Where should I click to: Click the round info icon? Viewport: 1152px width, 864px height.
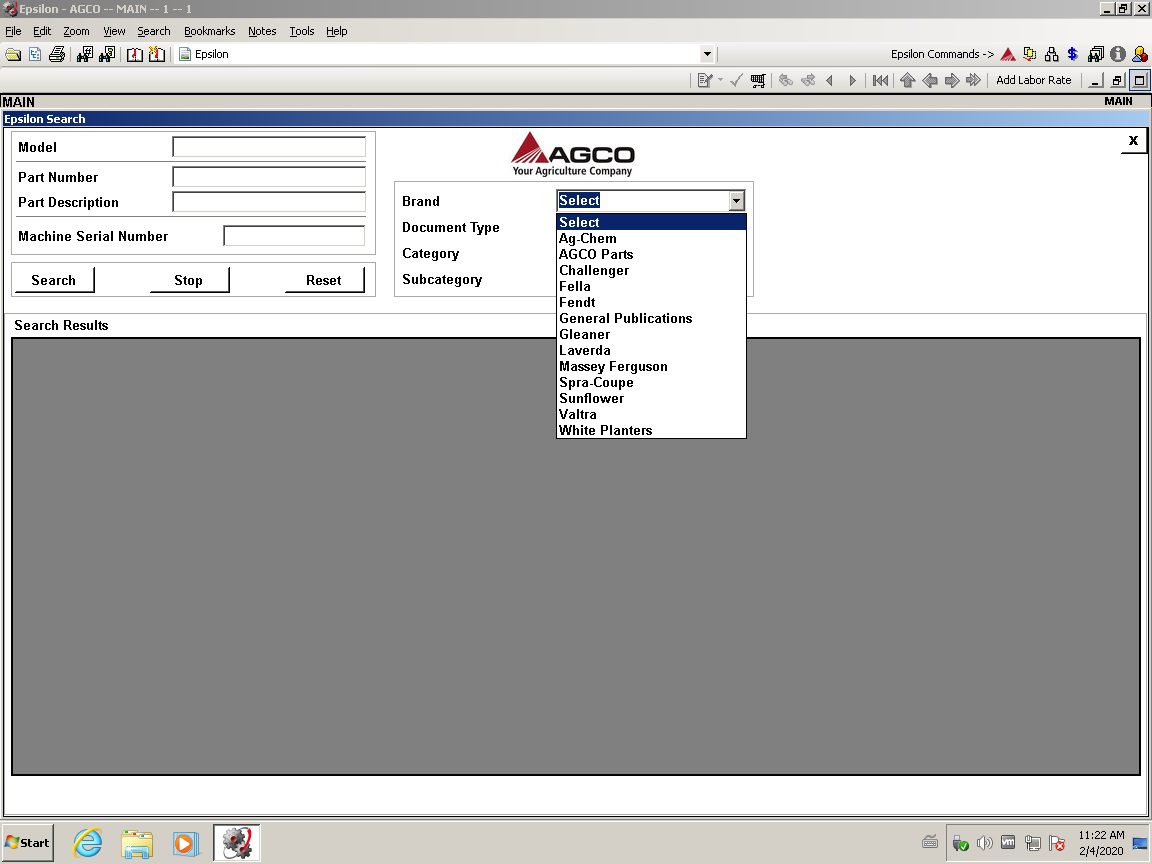point(1117,54)
